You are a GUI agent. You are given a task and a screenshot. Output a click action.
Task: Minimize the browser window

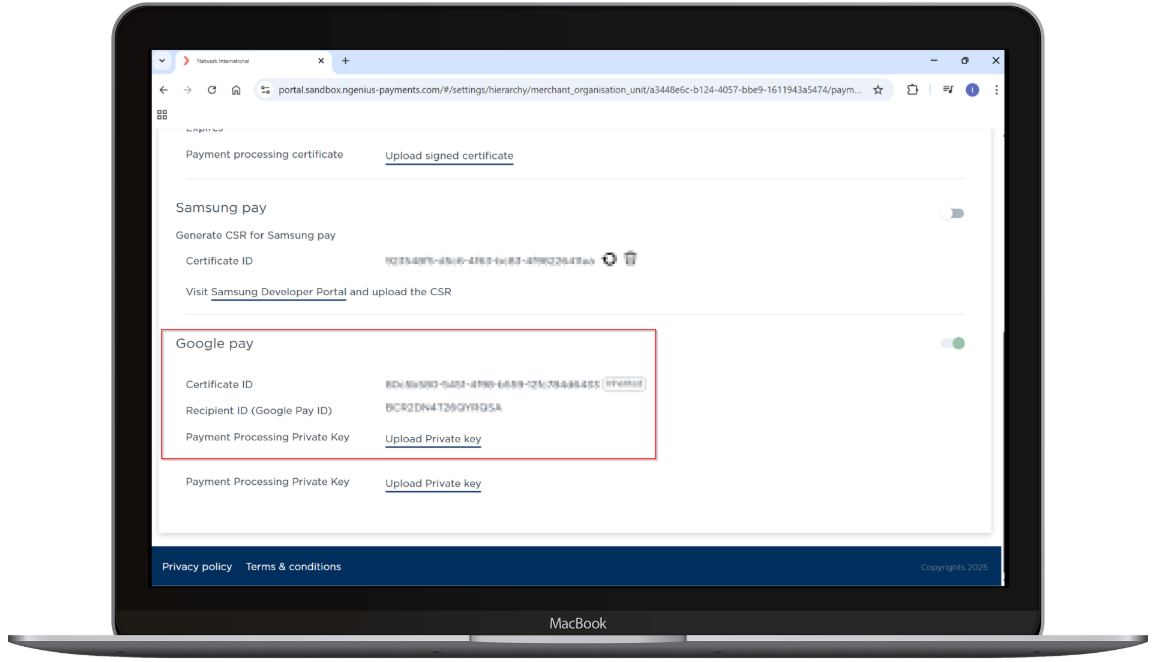pyautogui.click(x=934, y=61)
